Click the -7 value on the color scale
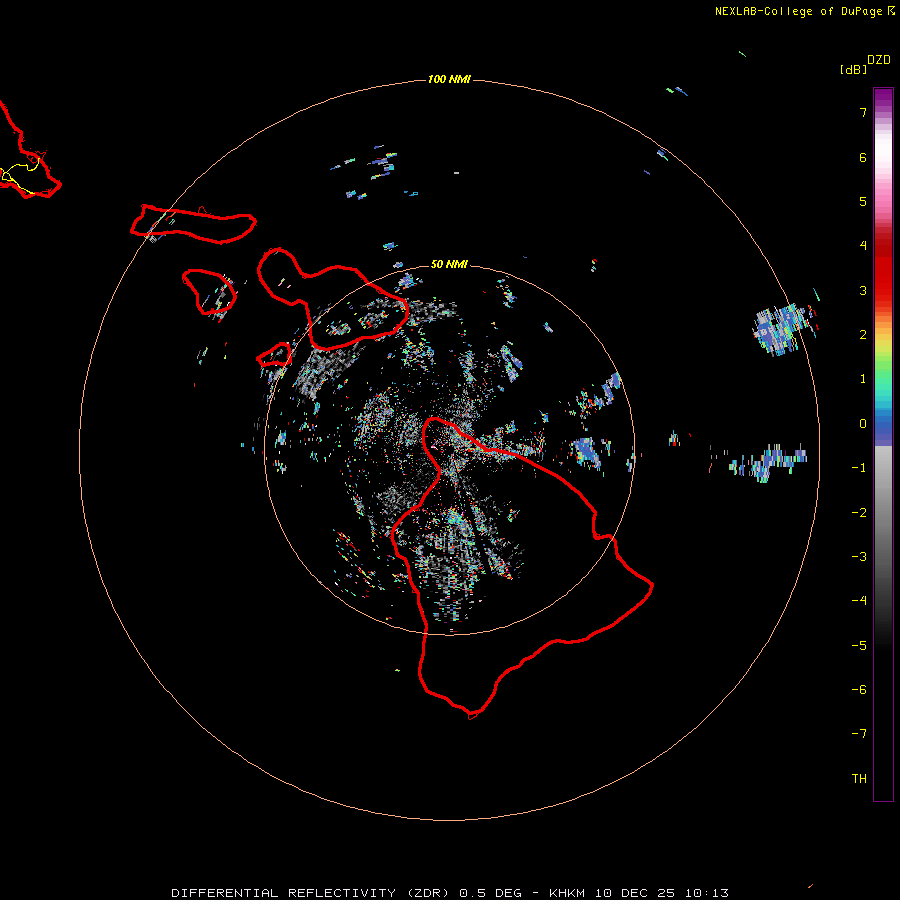This screenshot has height=900, width=900. click(859, 734)
